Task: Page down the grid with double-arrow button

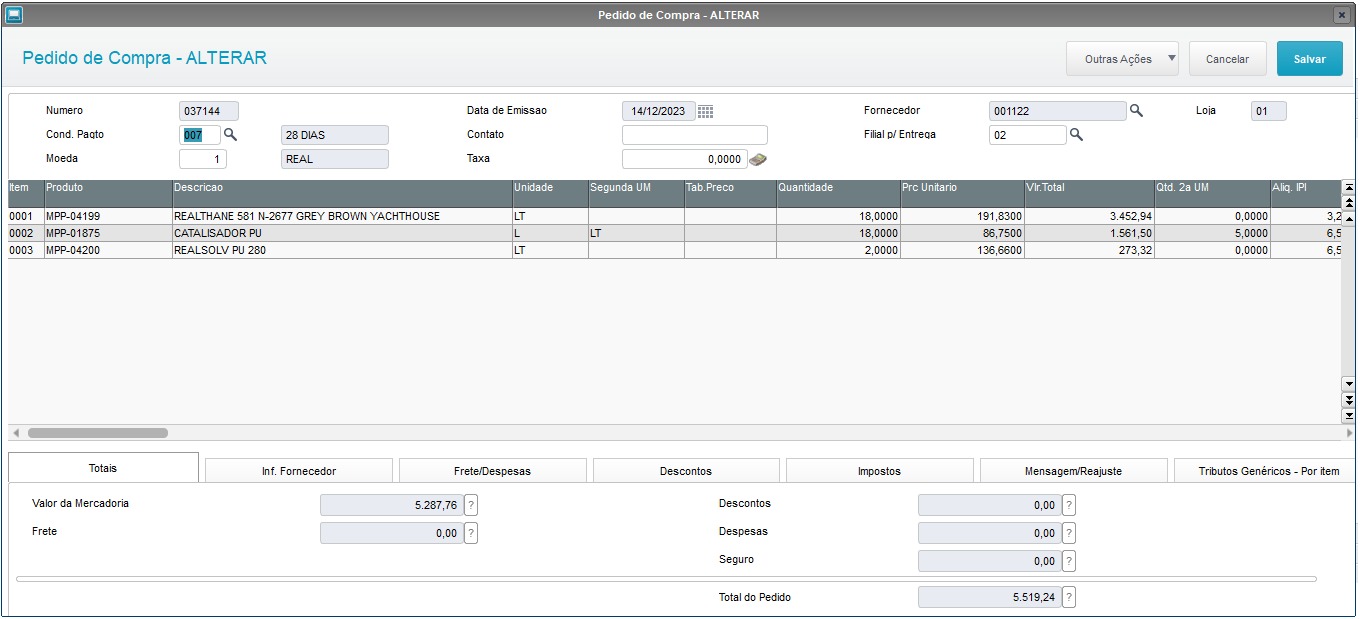Action: point(1348,400)
